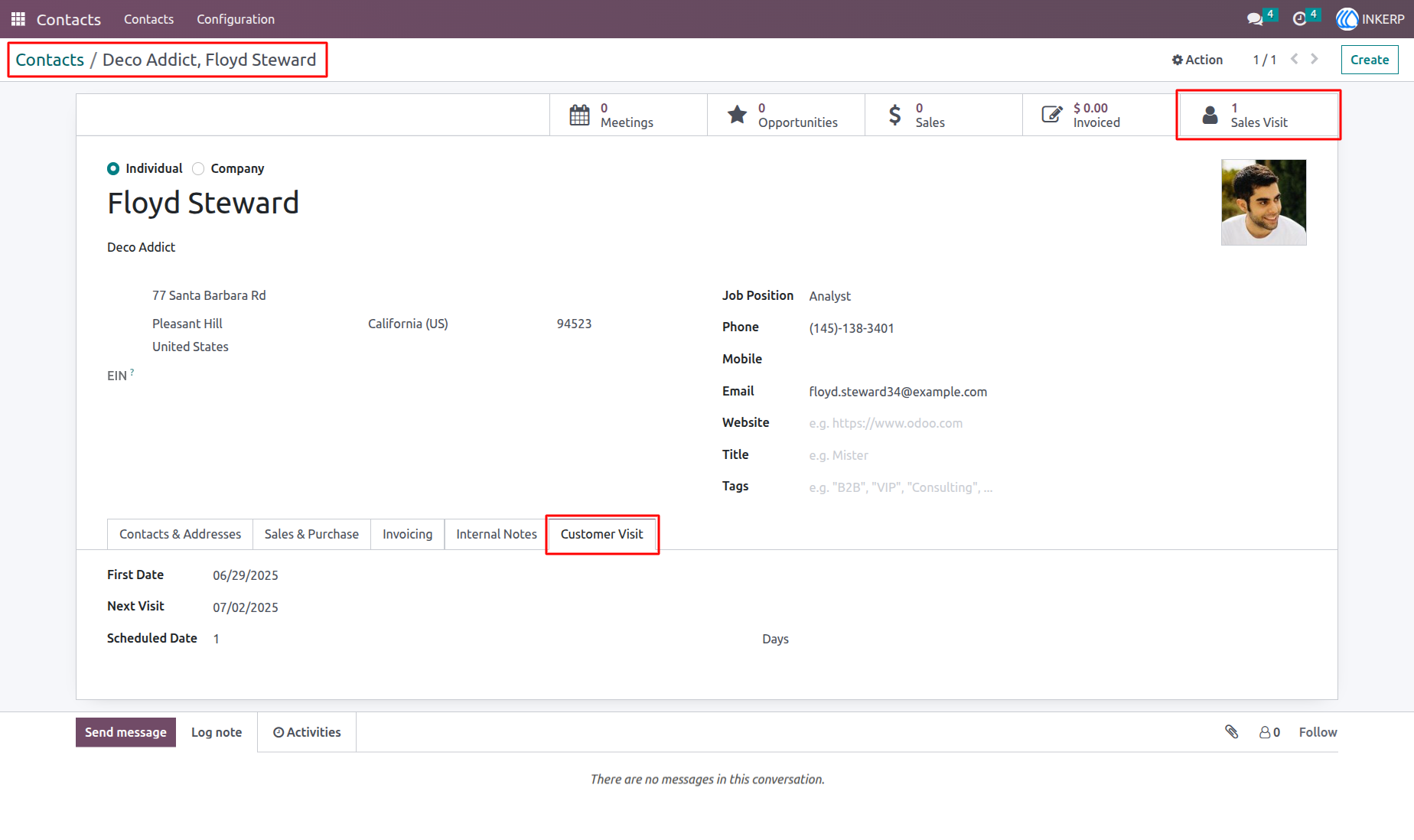Open the Configuration menu
Image resolution: width=1414 pixels, height=840 pixels.
[236, 19]
